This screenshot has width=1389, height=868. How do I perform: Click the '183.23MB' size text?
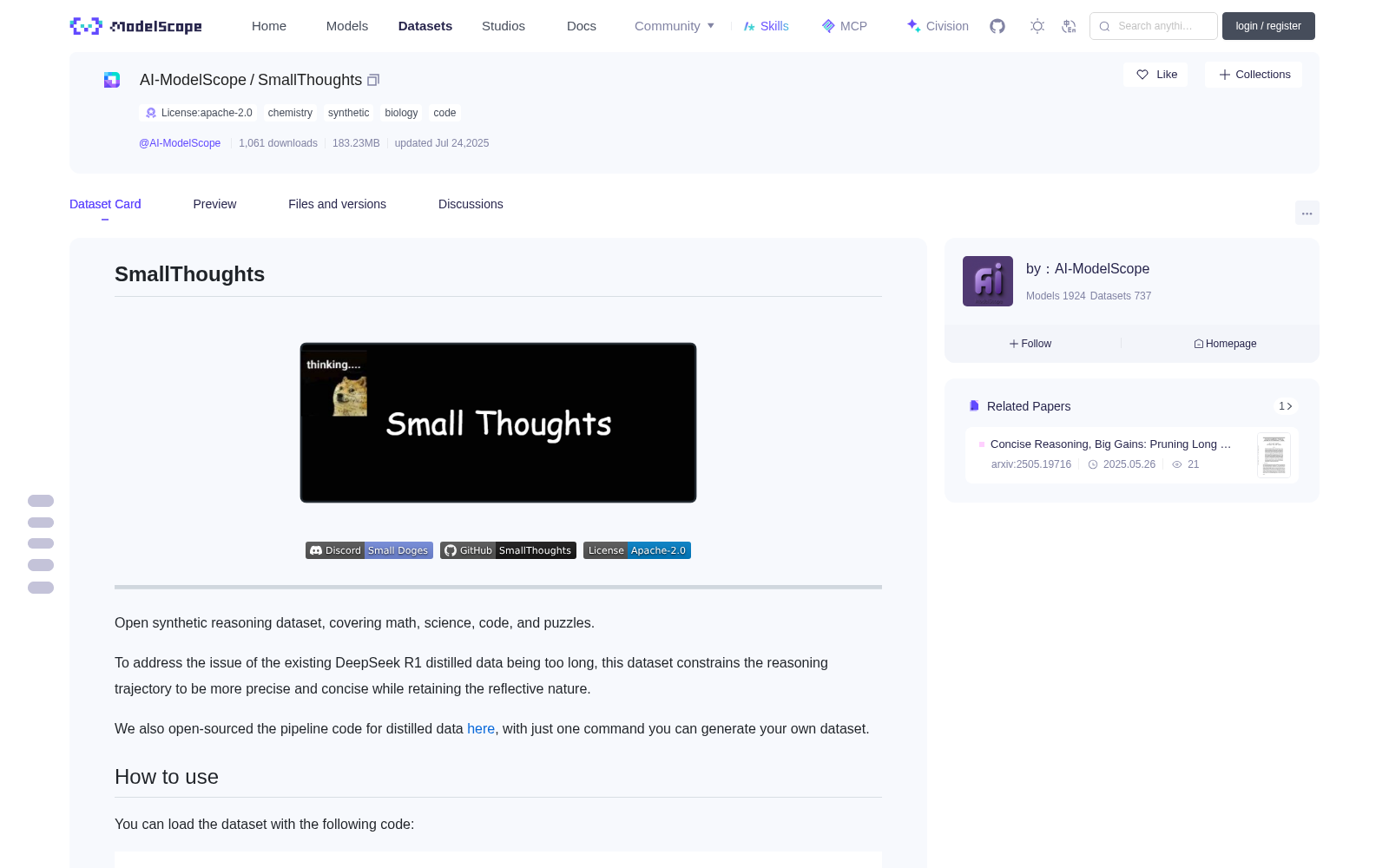point(356,143)
